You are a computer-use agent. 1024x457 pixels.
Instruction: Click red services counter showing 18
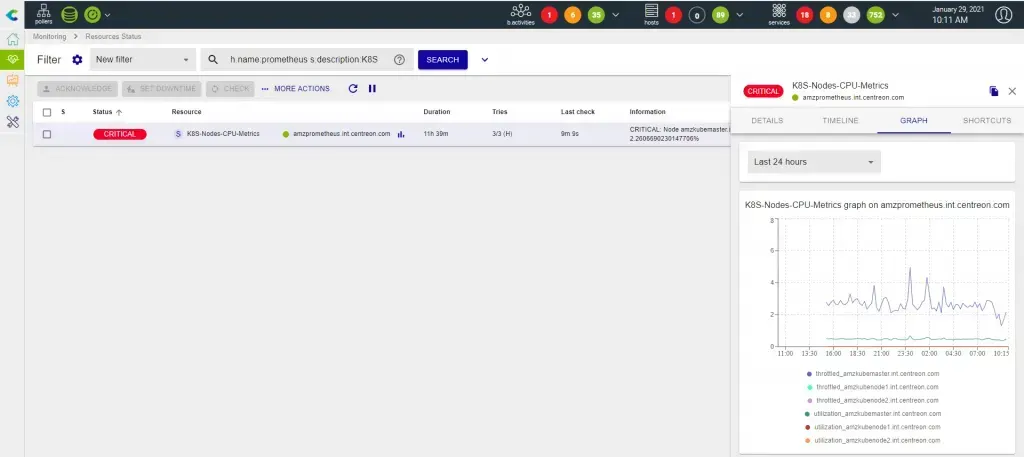tap(805, 15)
